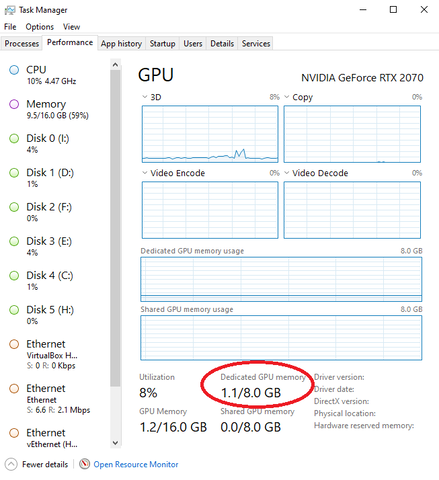Click the Physical location label
The width and height of the screenshot is (439, 480).
click(345, 414)
